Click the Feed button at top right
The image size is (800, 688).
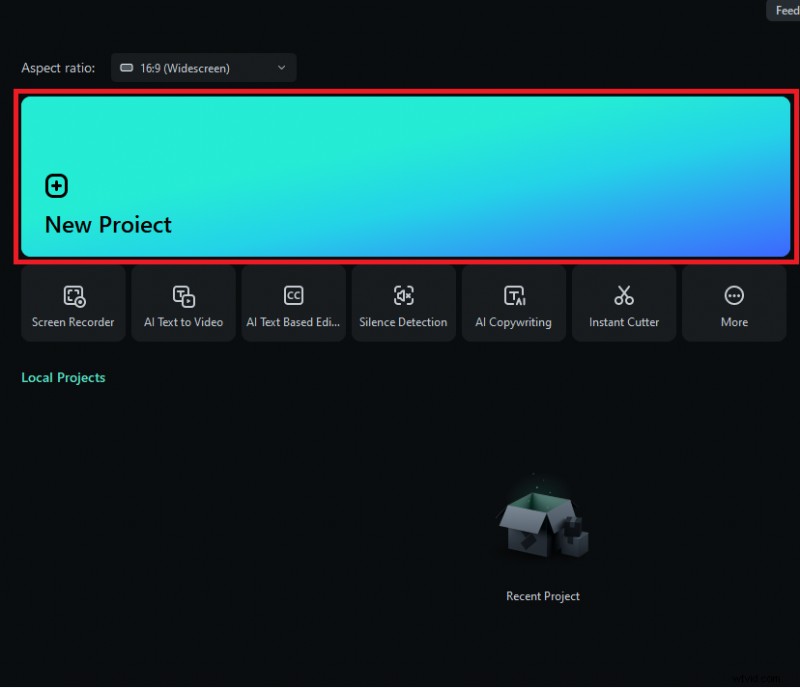(x=786, y=11)
